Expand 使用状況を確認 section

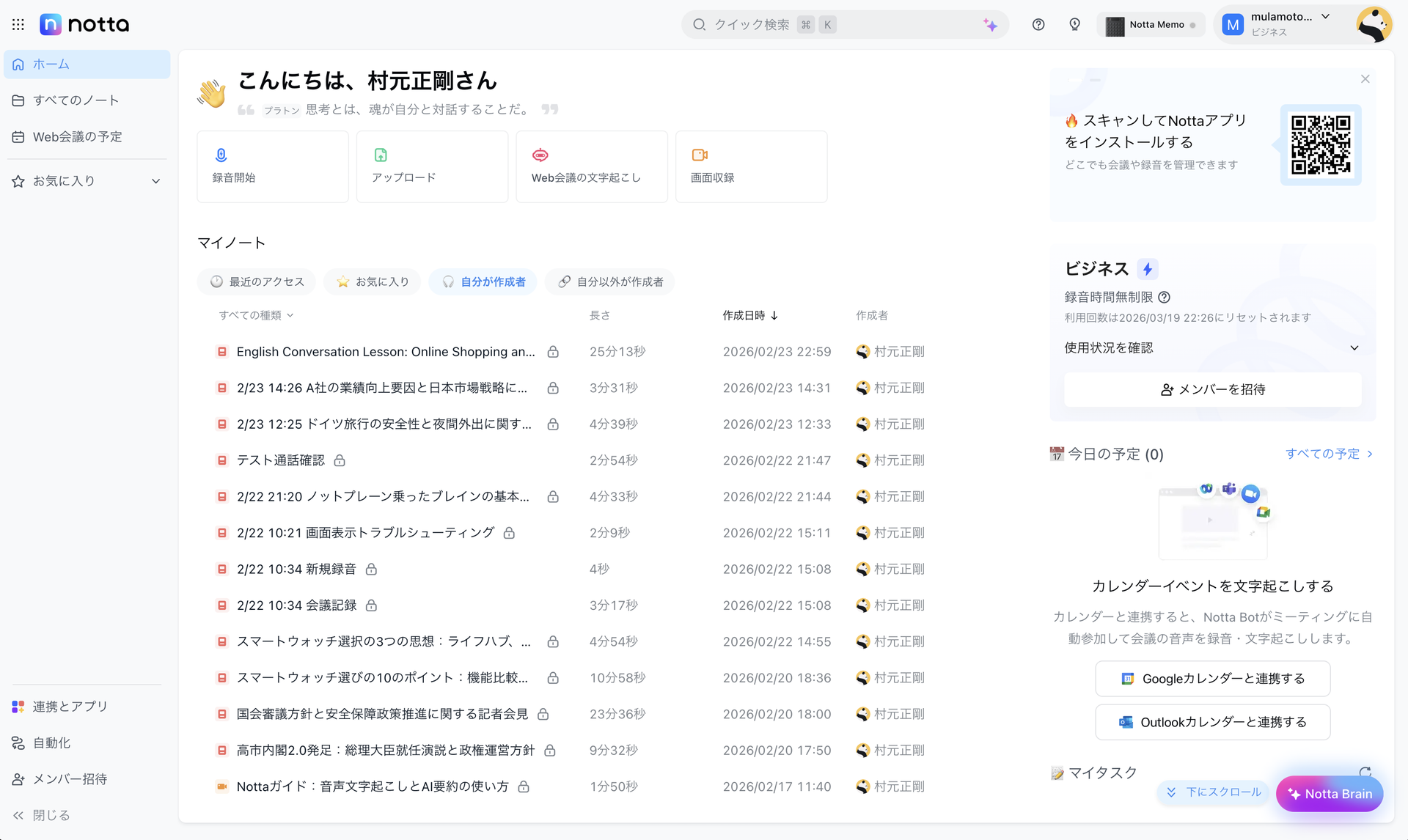click(x=1212, y=348)
